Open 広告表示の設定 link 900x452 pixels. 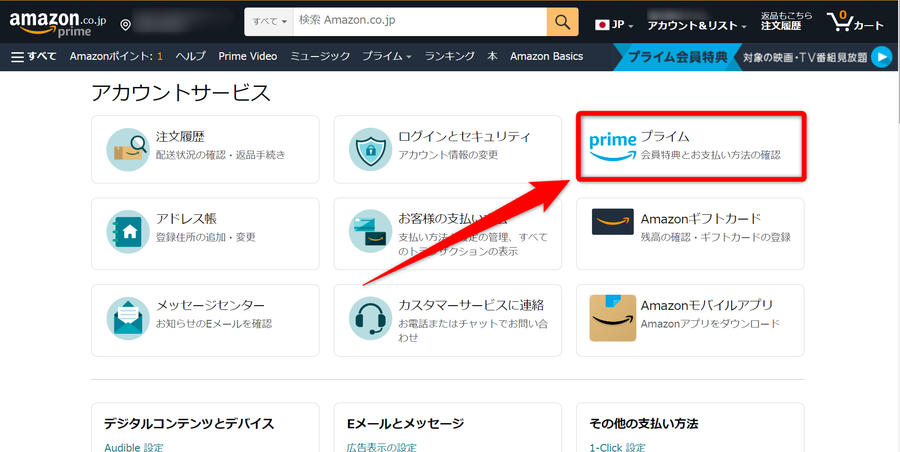(x=381, y=447)
